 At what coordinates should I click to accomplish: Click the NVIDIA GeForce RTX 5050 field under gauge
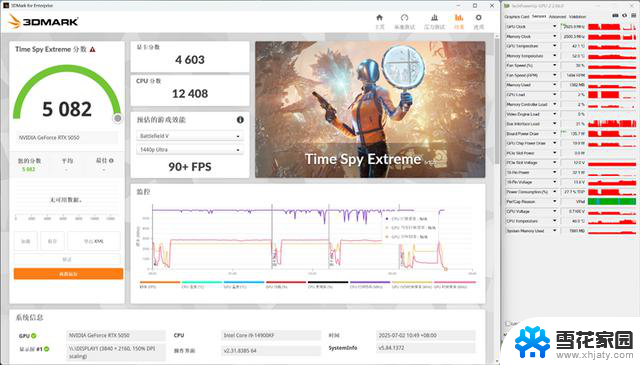(x=67, y=138)
